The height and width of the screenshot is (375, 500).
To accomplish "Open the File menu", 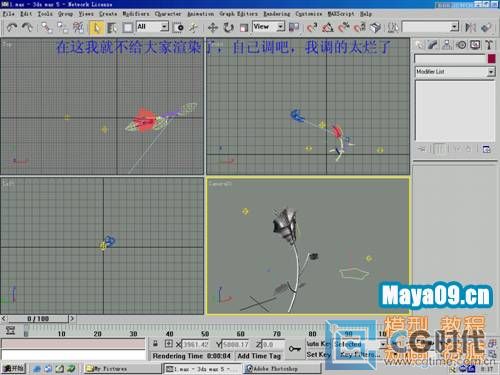I will point(8,14).
